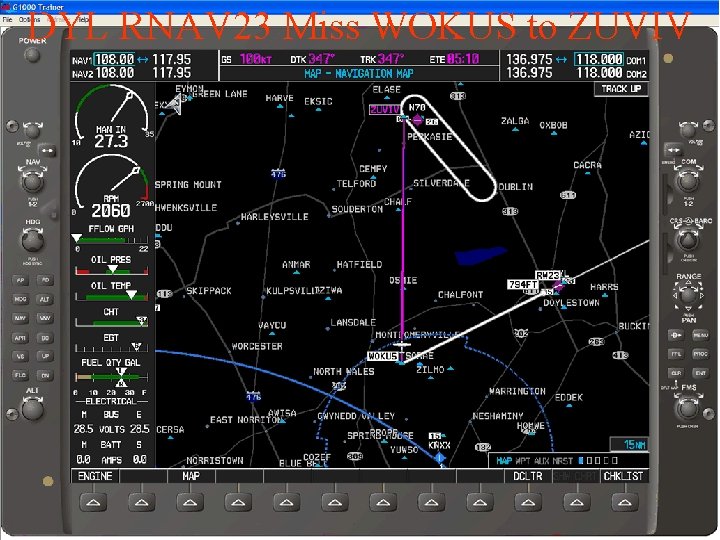
Task: Click the 794FT elevation label
Action: click(x=523, y=284)
